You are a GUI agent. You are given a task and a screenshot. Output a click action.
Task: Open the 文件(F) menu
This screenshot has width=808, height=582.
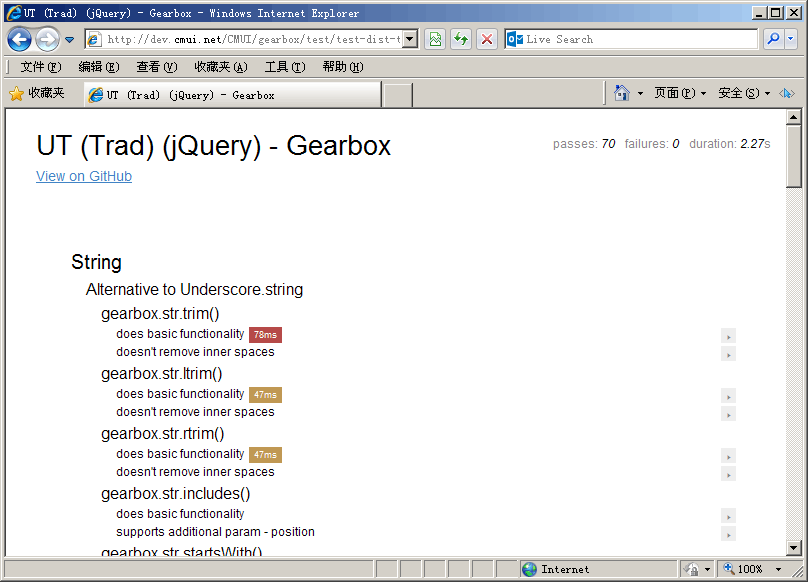tap(41, 67)
